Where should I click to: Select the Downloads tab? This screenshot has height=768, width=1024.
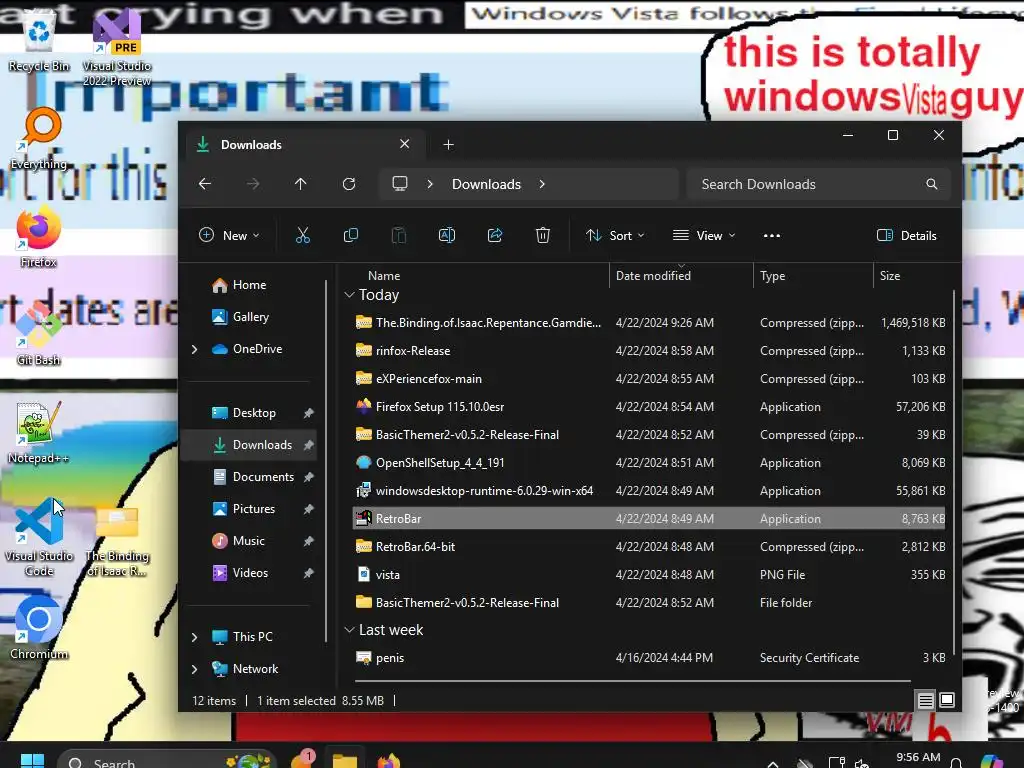point(306,144)
